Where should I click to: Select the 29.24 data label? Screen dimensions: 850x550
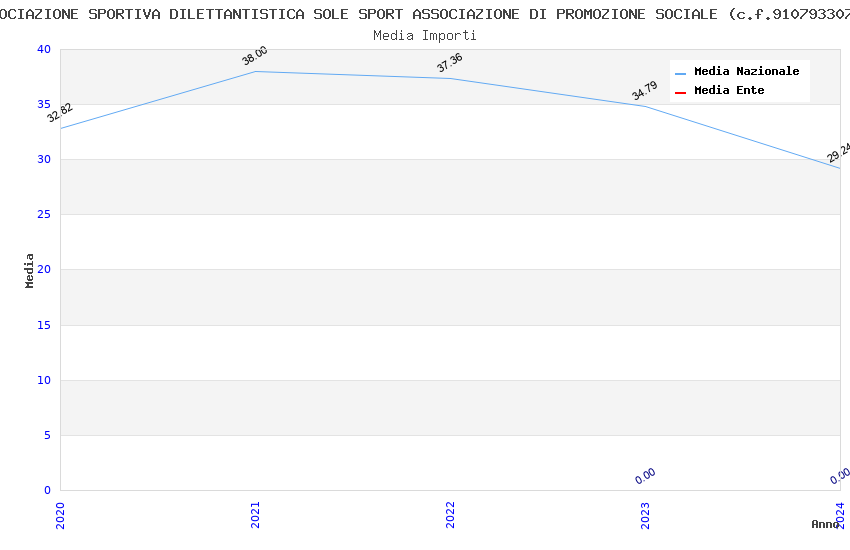coord(838,152)
